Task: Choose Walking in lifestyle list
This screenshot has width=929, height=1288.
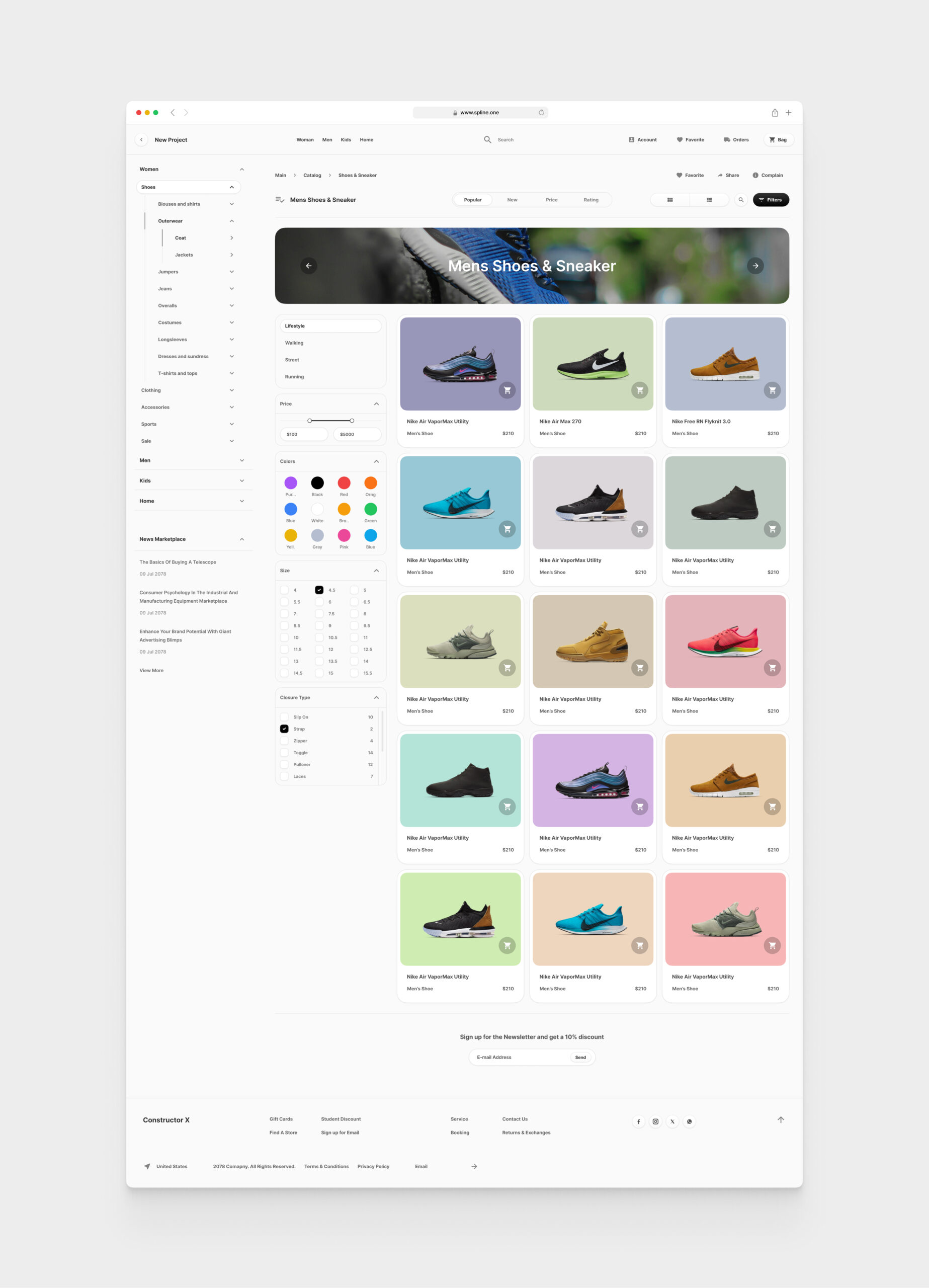Action: pyautogui.click(x=294, y=343)
